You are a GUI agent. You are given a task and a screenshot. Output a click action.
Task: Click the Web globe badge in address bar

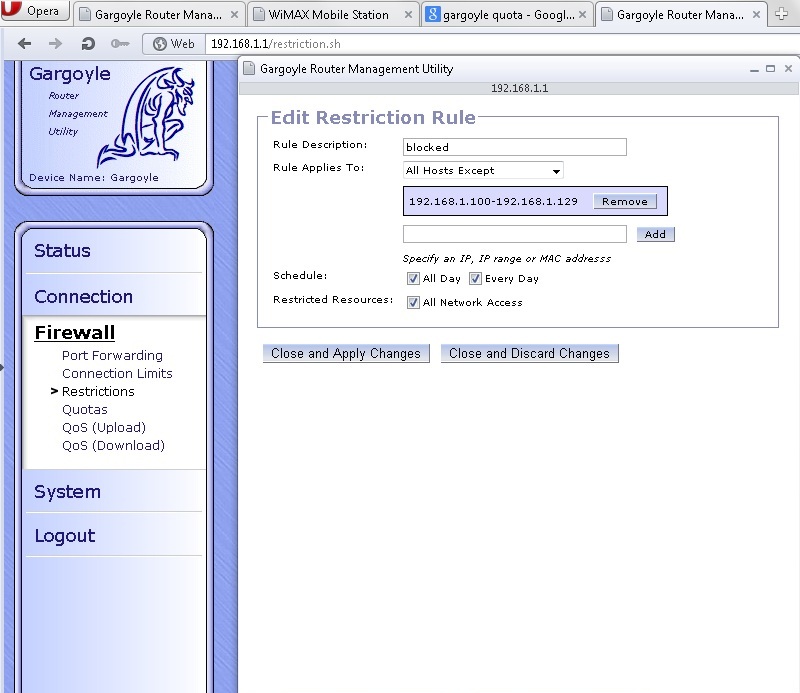[x=174, y=44]
